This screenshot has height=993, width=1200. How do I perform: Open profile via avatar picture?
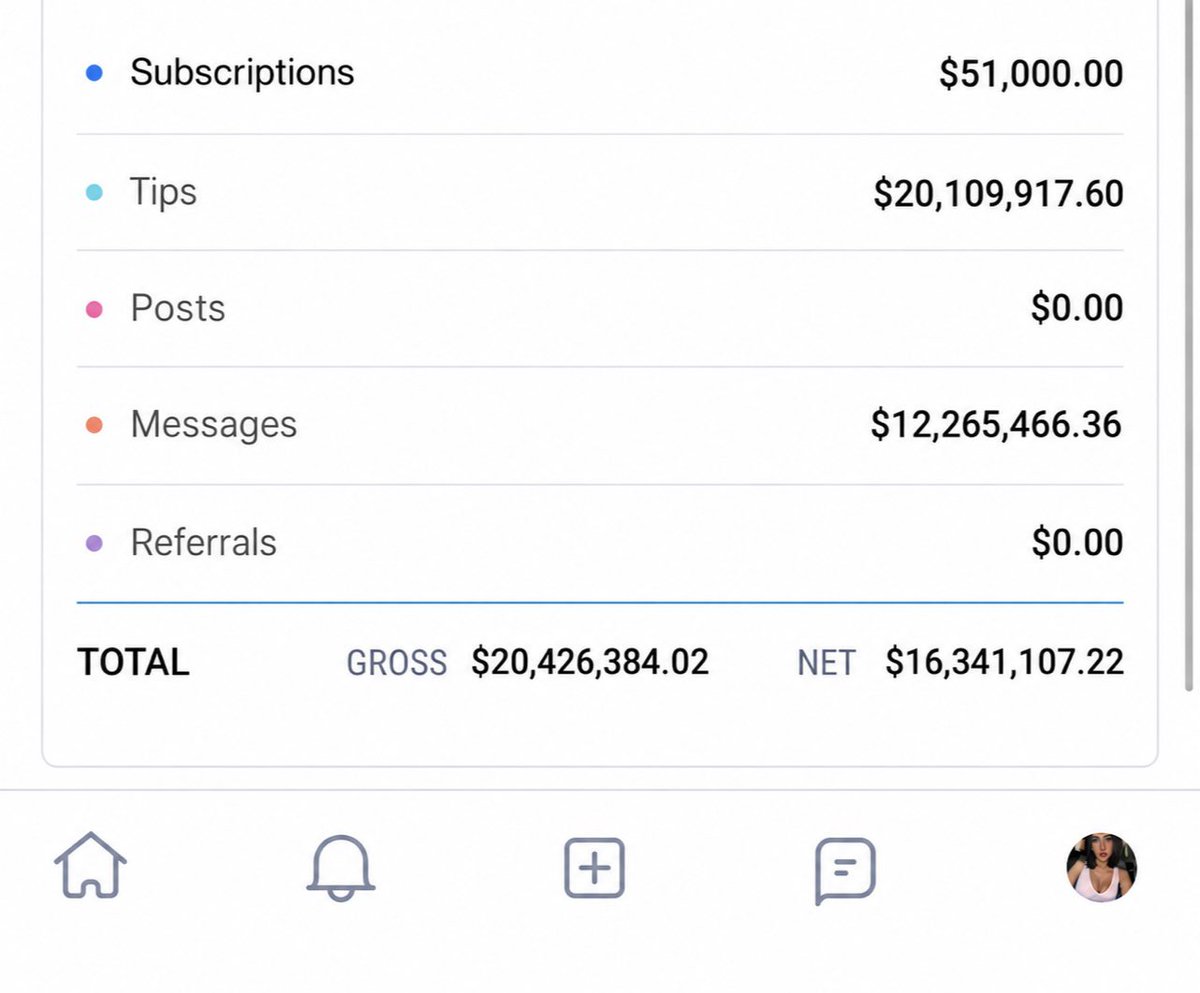[1101, 866]
